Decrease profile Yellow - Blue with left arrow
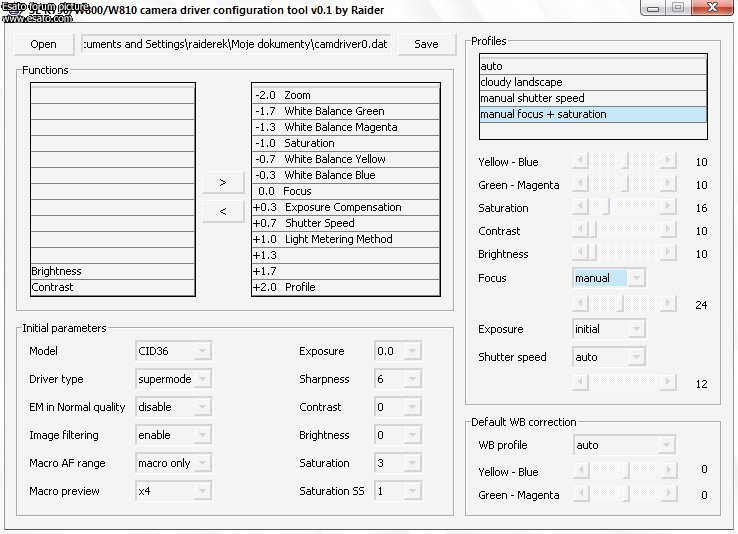Image resolution: width=738 pixels, height=534 pixels. [x=580, y=161]
